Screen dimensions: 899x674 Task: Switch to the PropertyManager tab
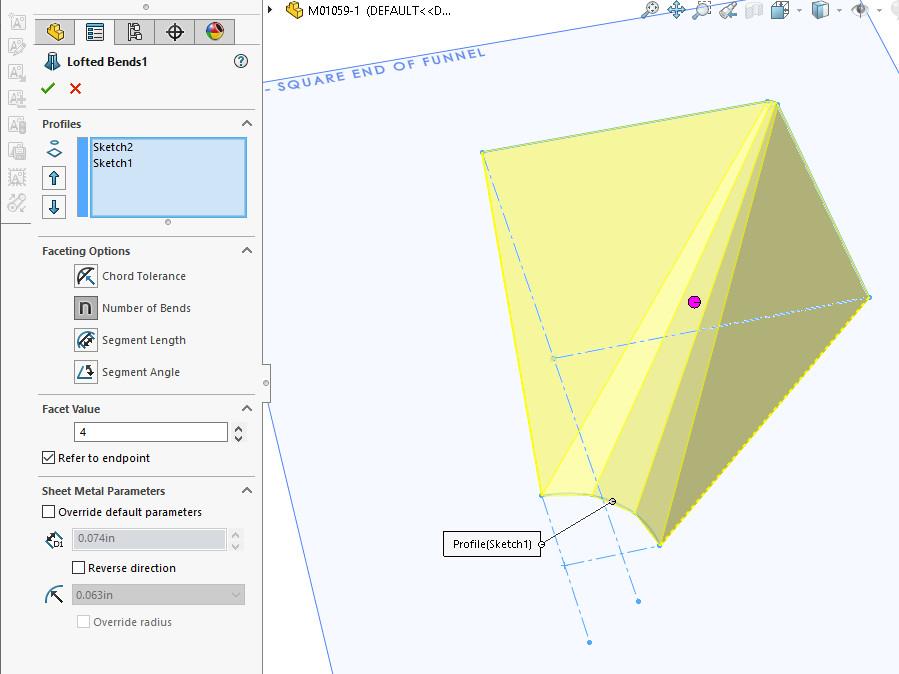click(x=95, y=31)
